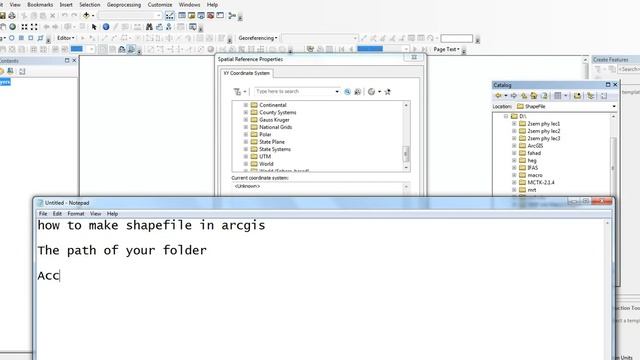Open the Customize menu
The height and width of the screenshot is (360, 640).
click(160, 5)
